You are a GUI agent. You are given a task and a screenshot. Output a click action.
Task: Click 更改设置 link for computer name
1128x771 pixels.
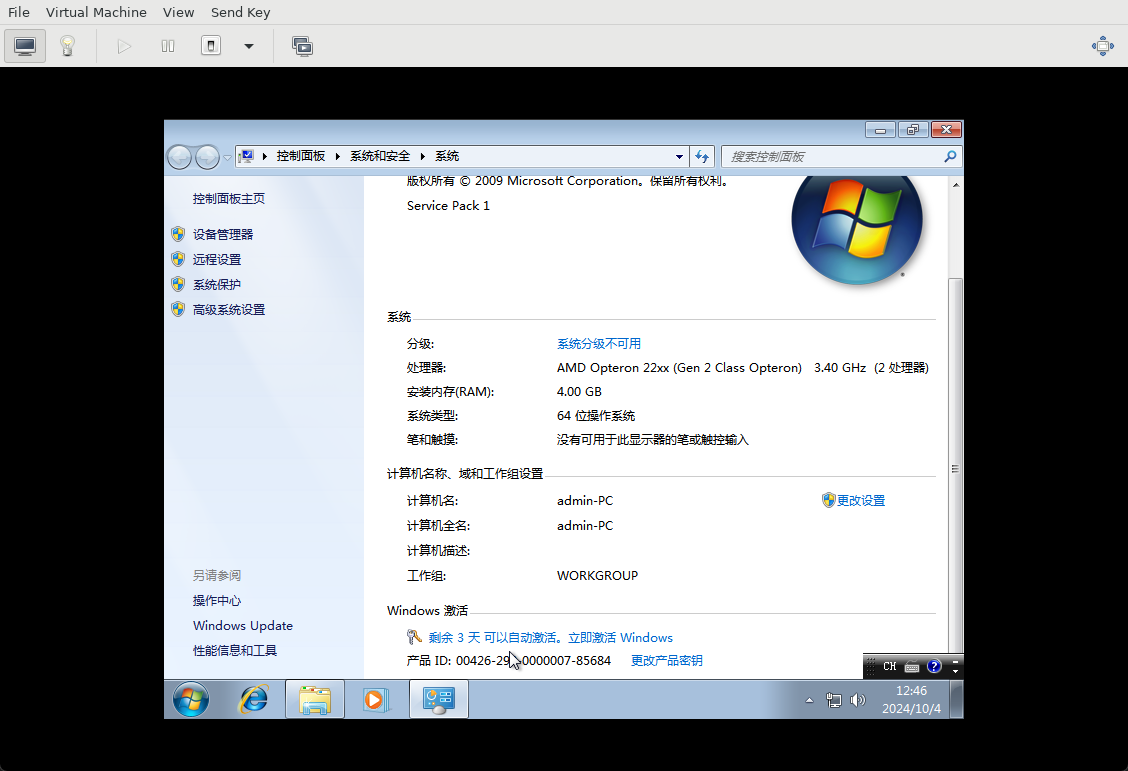pyautogui.click(x=860, y=501)
